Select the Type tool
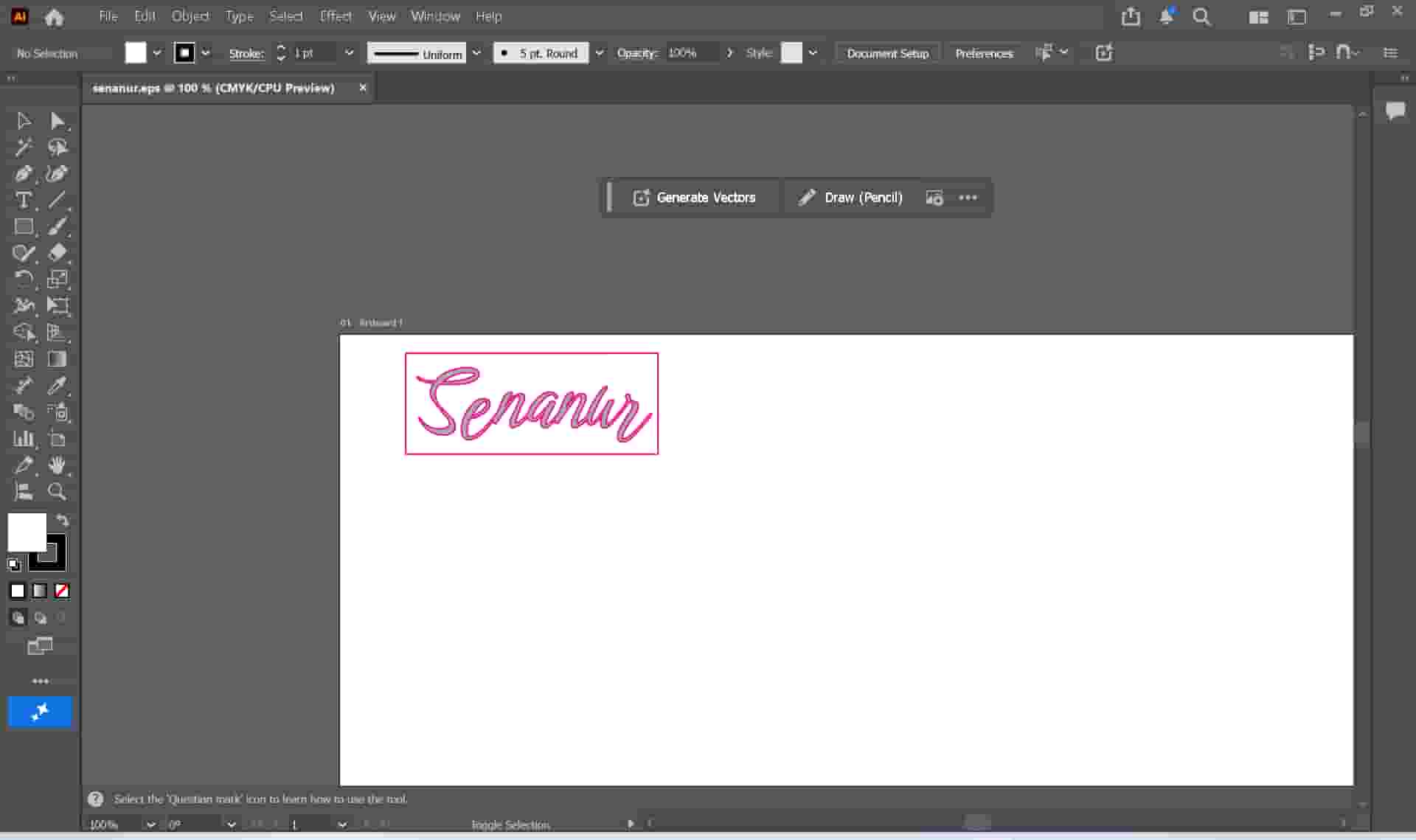This screenshot has width=1416, height=840. coord(23,201)
